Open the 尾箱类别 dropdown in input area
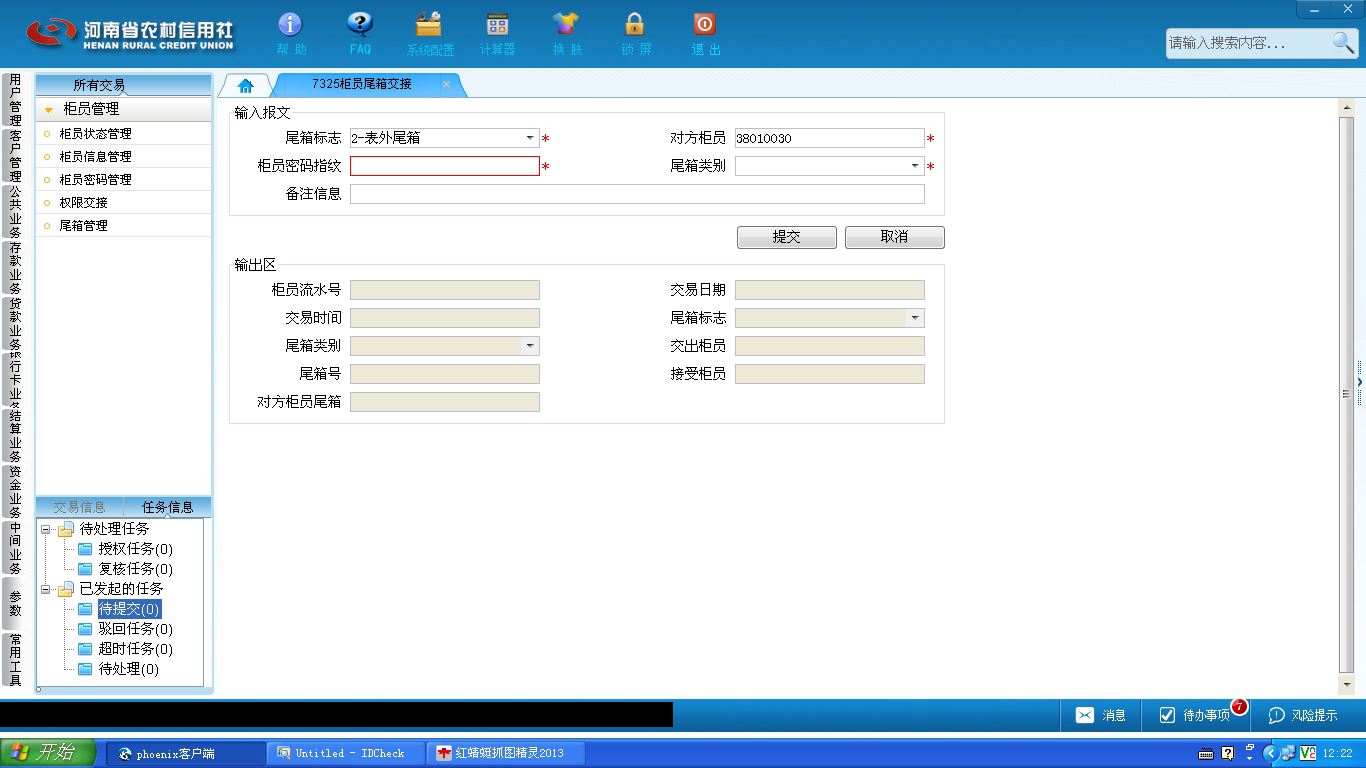 [x=915, y=166]
